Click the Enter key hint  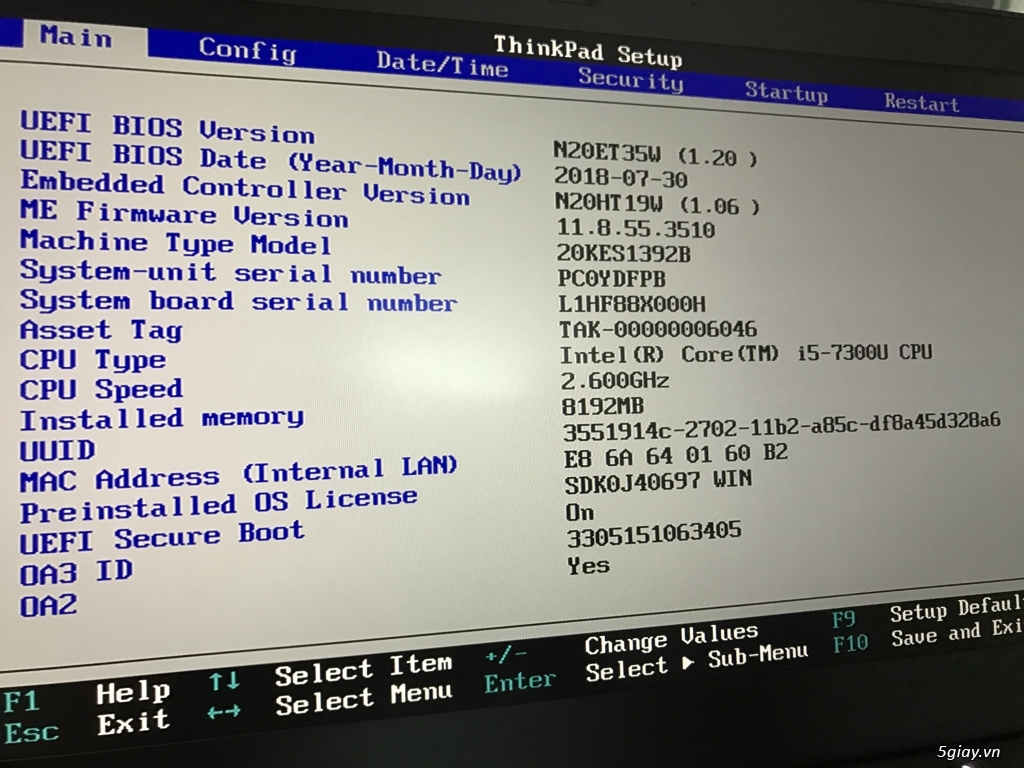coord(520,682)
